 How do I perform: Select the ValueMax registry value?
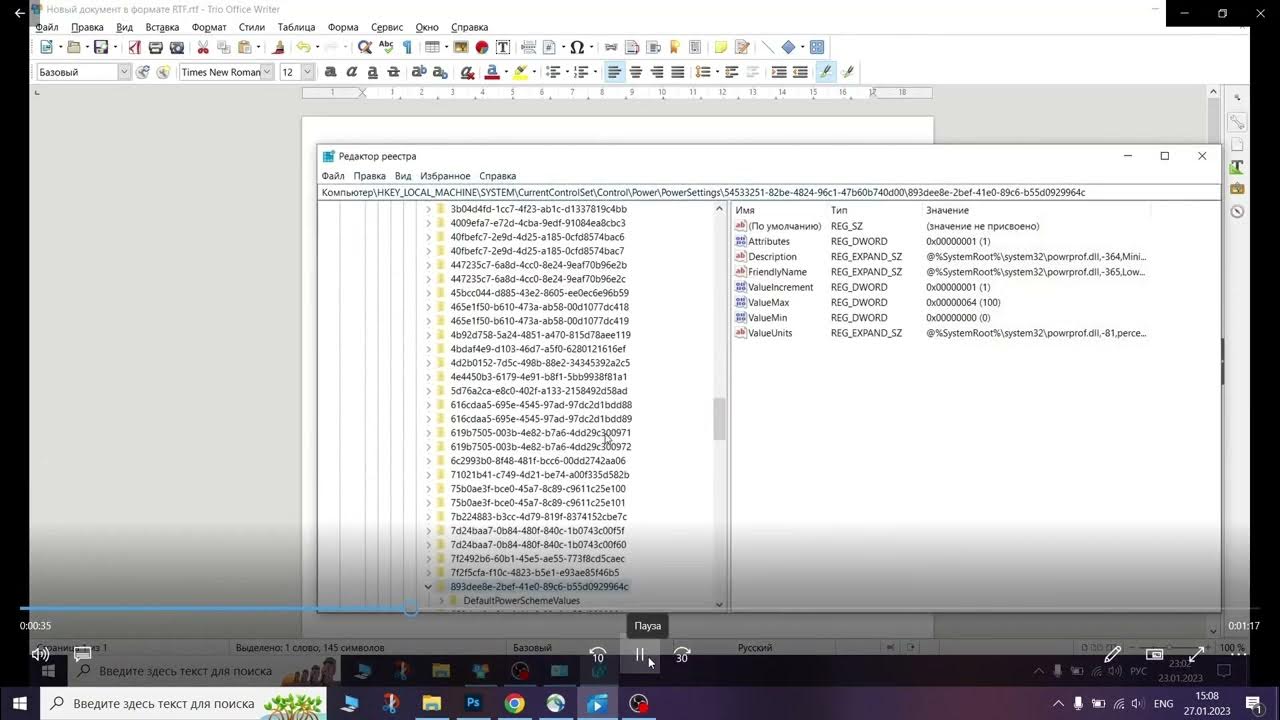(768, 302)
